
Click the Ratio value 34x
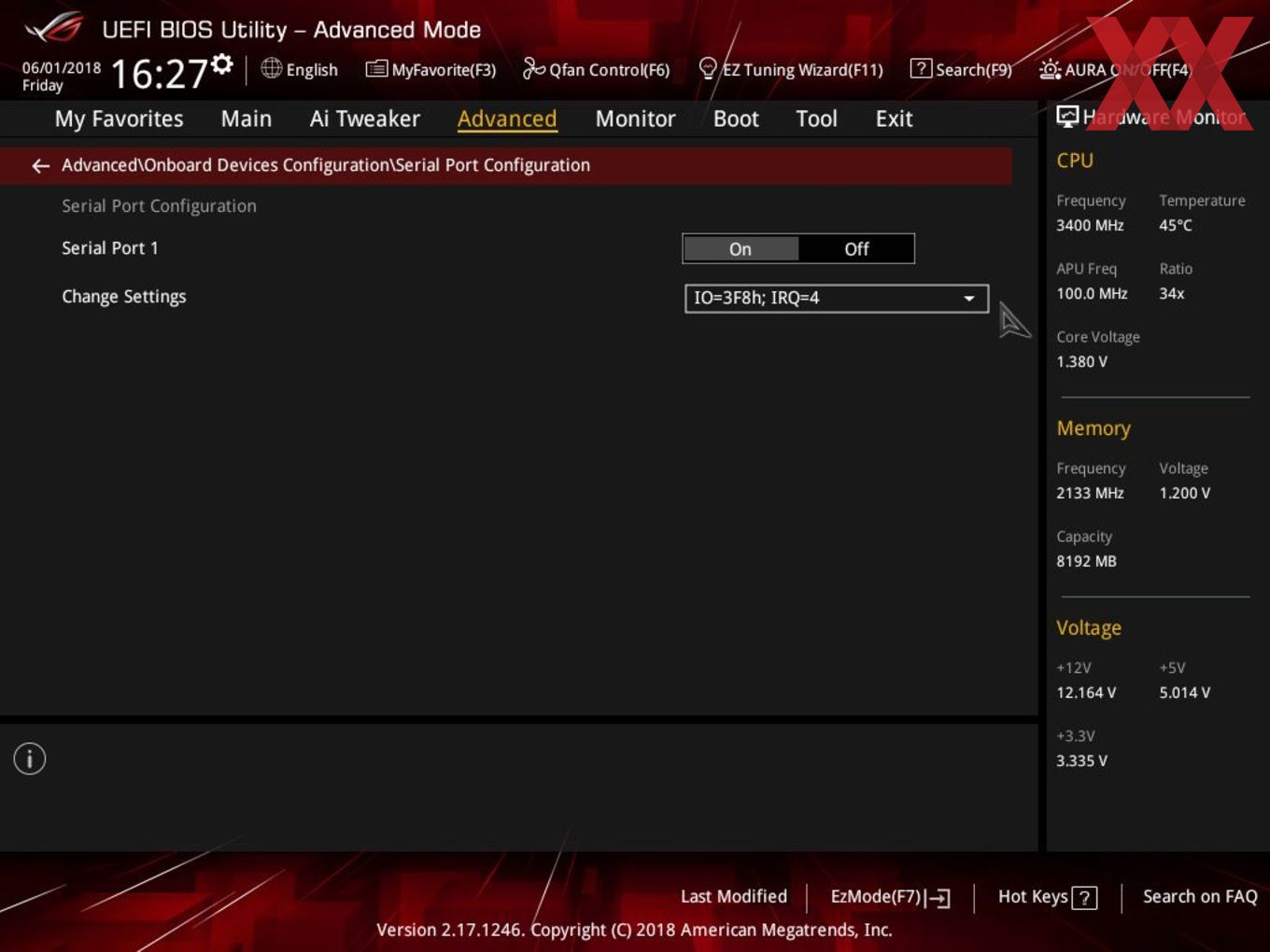click(1172, 293)
